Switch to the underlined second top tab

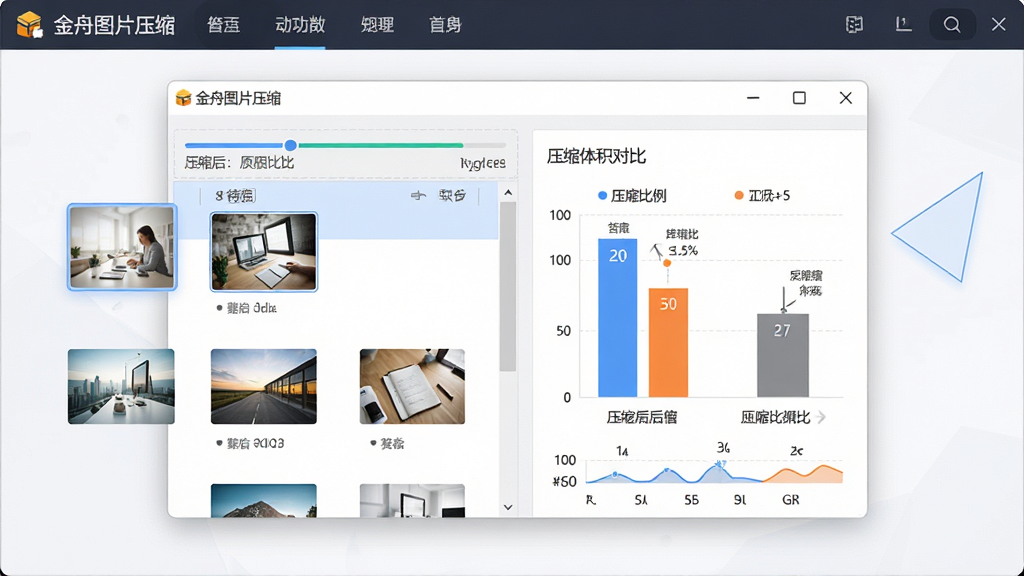tap(300, 25)
